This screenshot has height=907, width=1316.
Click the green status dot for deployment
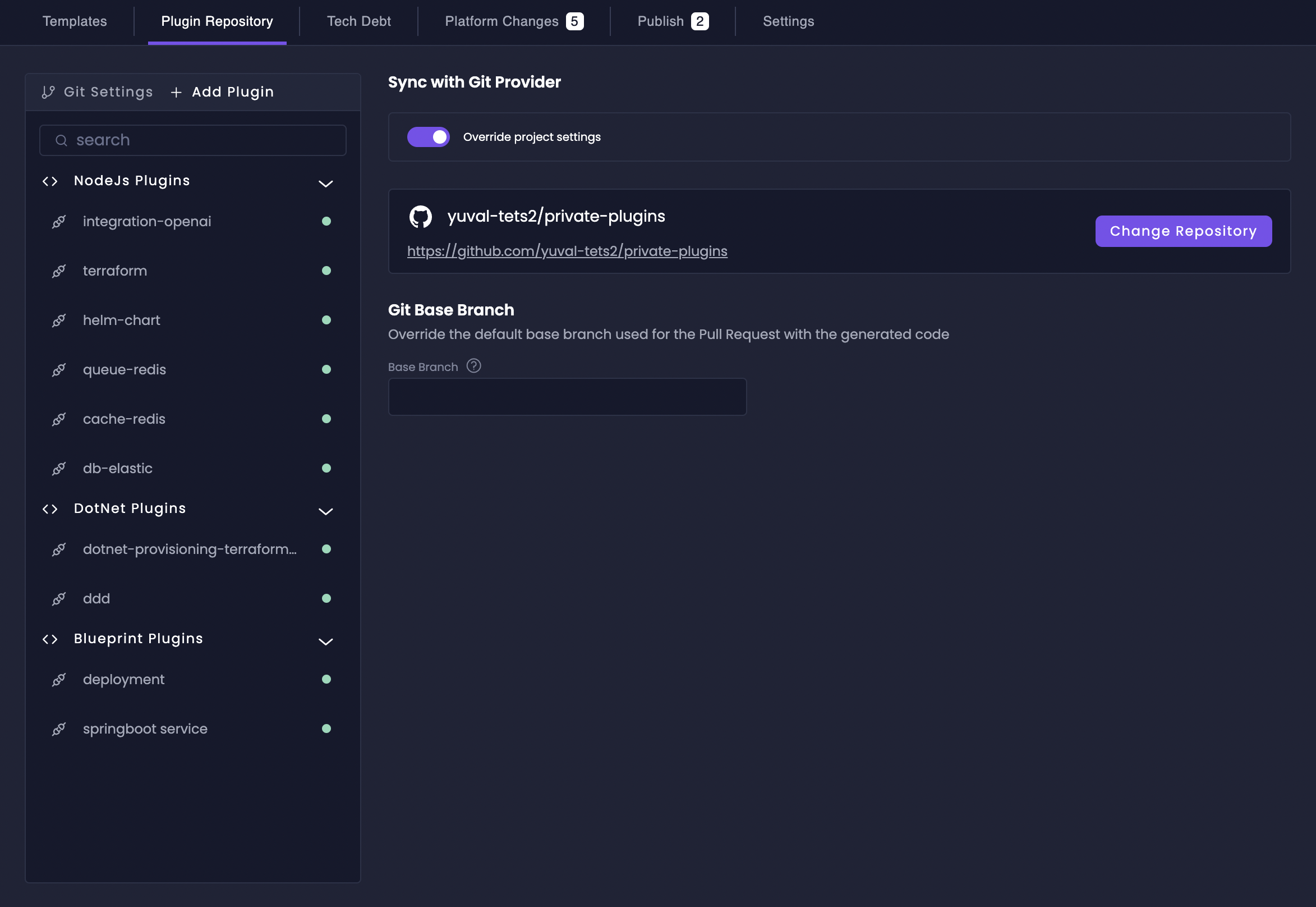(x=326, y=680)
